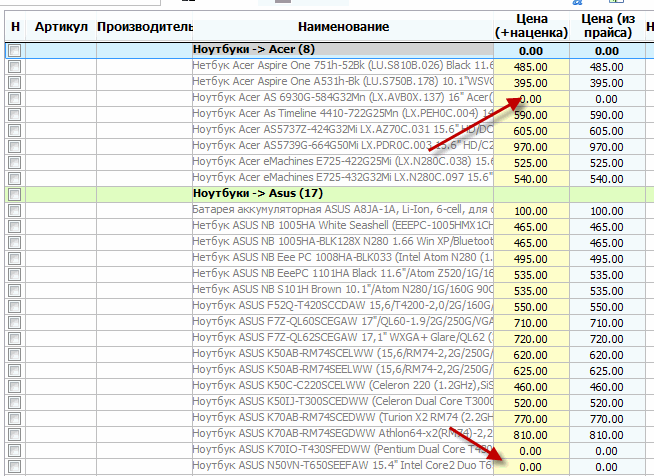Viewport: 654px width, 476px height.
Task: Click 395.00 in the Цена (из прайса) column
Action: pyautogui.click(x=606, y=83)
